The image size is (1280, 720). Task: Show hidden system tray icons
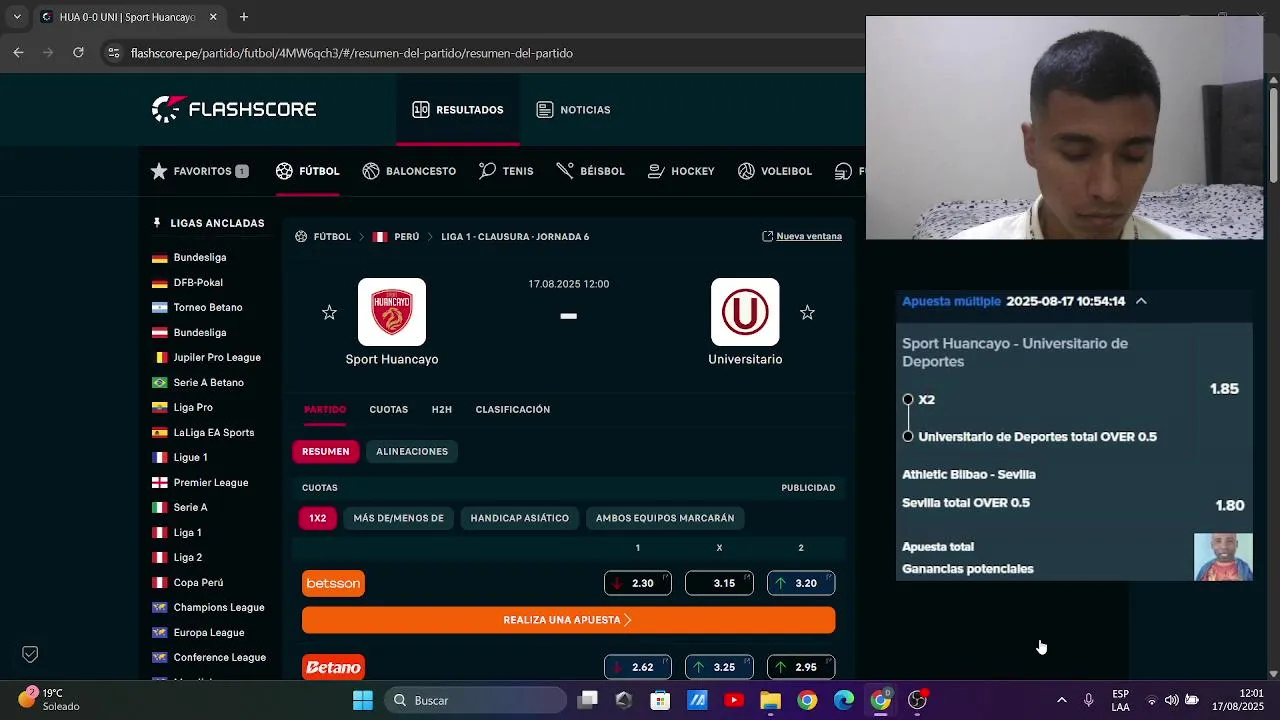pos(1061,700)
